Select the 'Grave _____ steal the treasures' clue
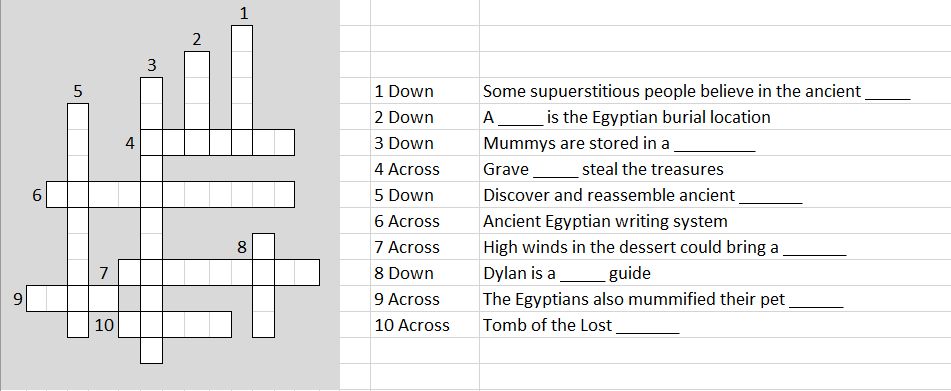The image size is (951, 391). coord(603,169)
